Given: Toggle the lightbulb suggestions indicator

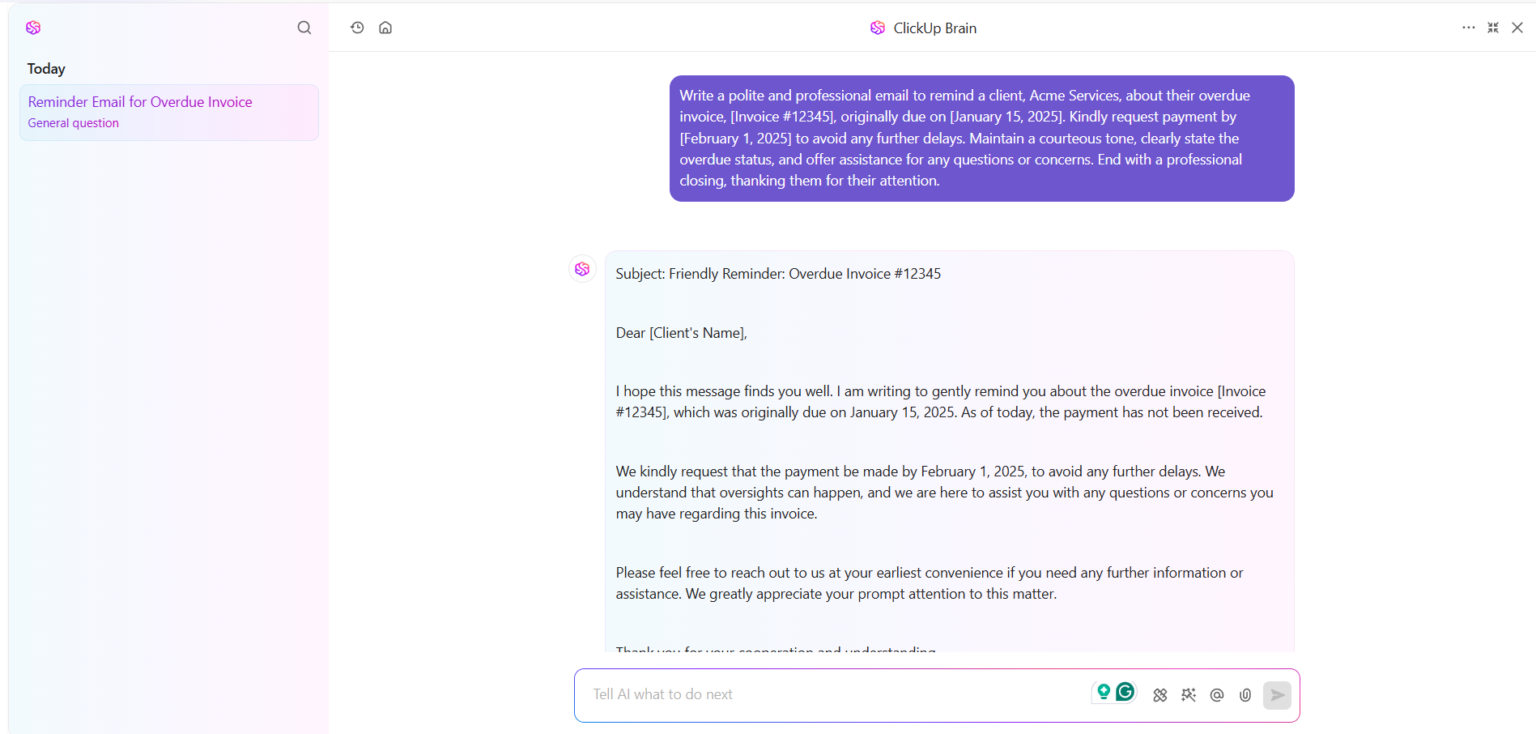Looking at the screenshot, I should tap(1103, 690).
